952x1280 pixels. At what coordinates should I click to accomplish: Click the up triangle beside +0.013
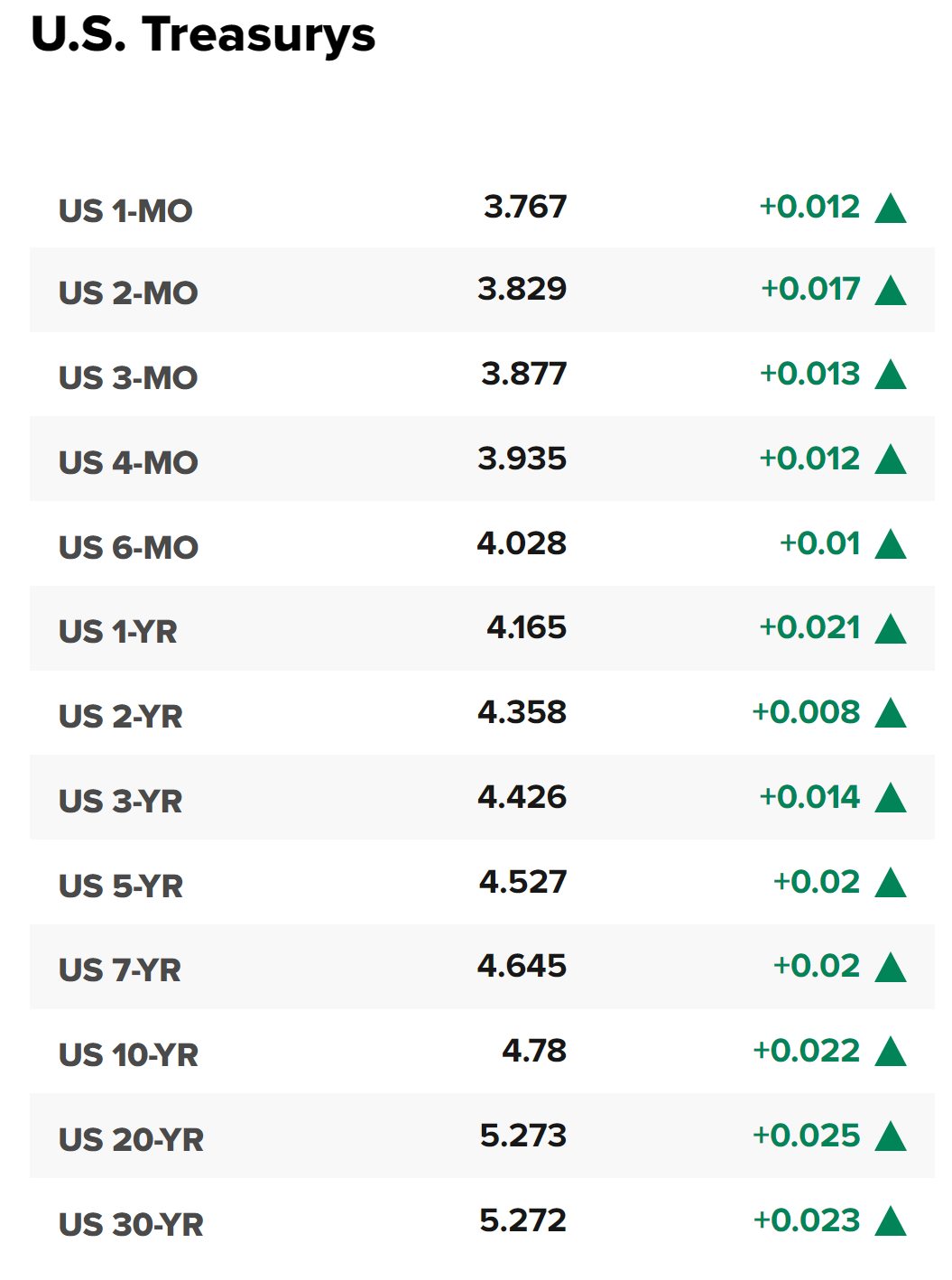click(x=890, y=375)
